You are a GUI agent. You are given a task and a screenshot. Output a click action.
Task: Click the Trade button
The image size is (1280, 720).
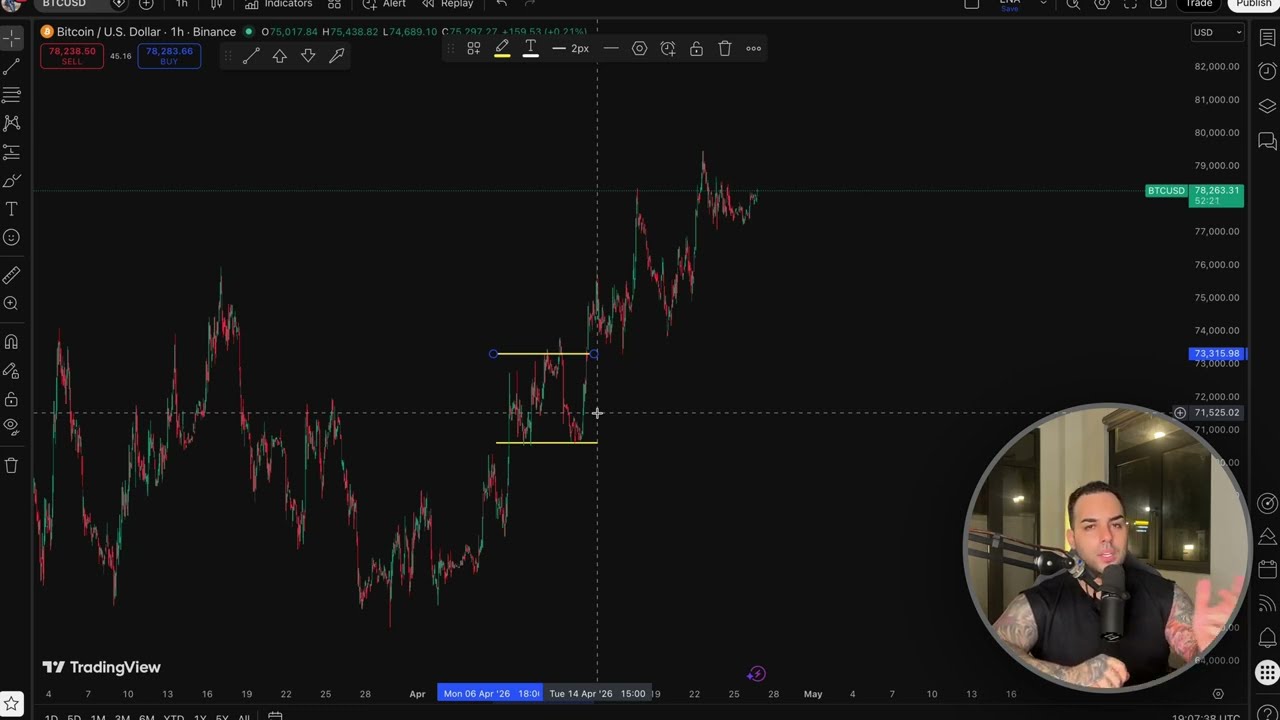1199,4
